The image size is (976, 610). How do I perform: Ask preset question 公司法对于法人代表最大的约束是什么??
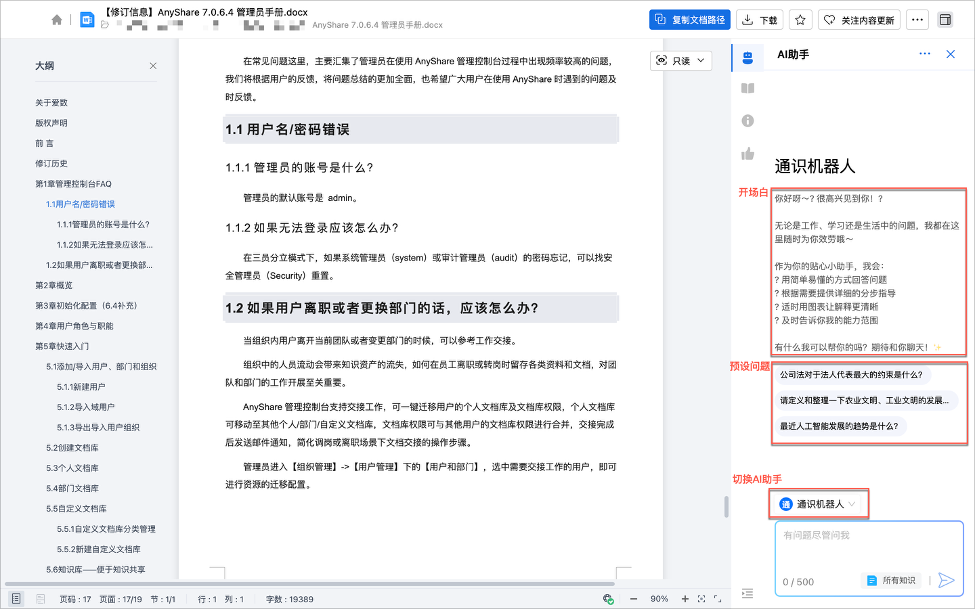tap(852, 375)
